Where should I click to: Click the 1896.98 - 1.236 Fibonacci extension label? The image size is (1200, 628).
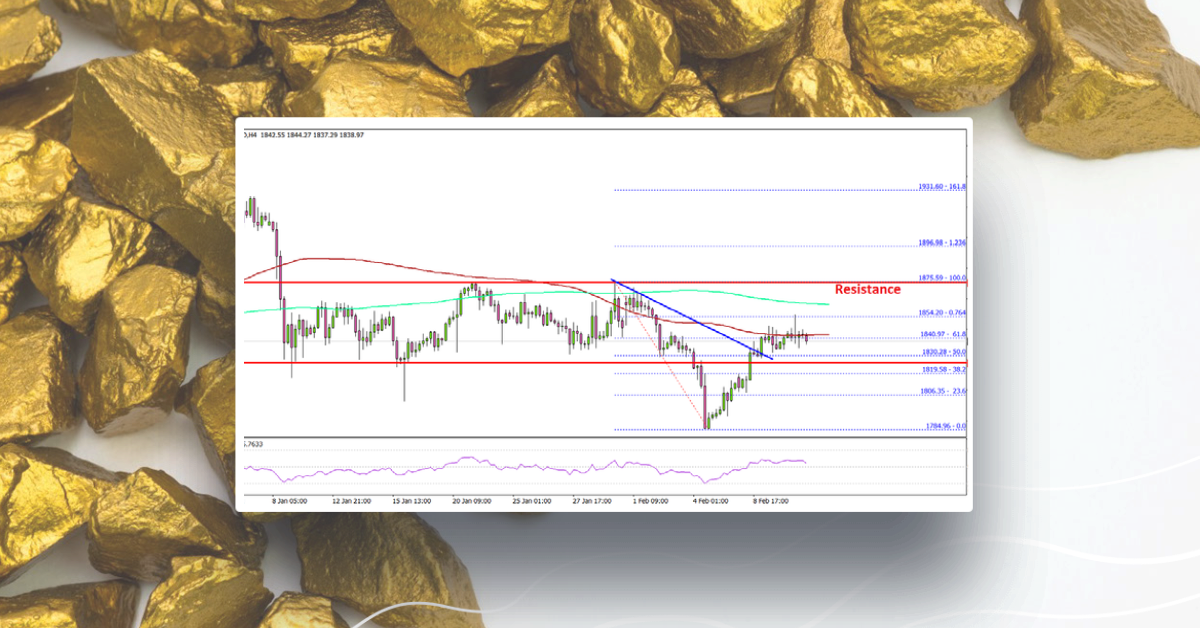point(941,241)
